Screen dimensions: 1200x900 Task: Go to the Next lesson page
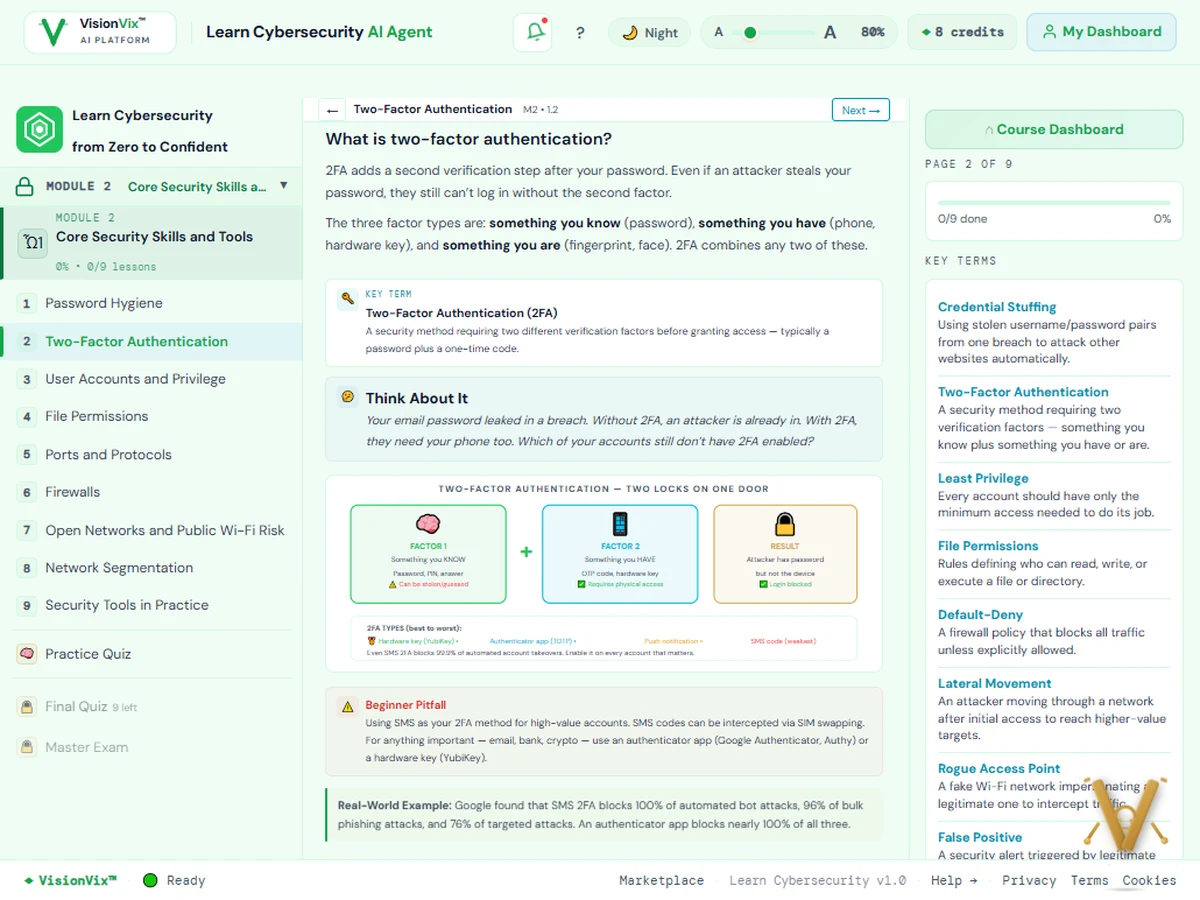tap(860, 110)
